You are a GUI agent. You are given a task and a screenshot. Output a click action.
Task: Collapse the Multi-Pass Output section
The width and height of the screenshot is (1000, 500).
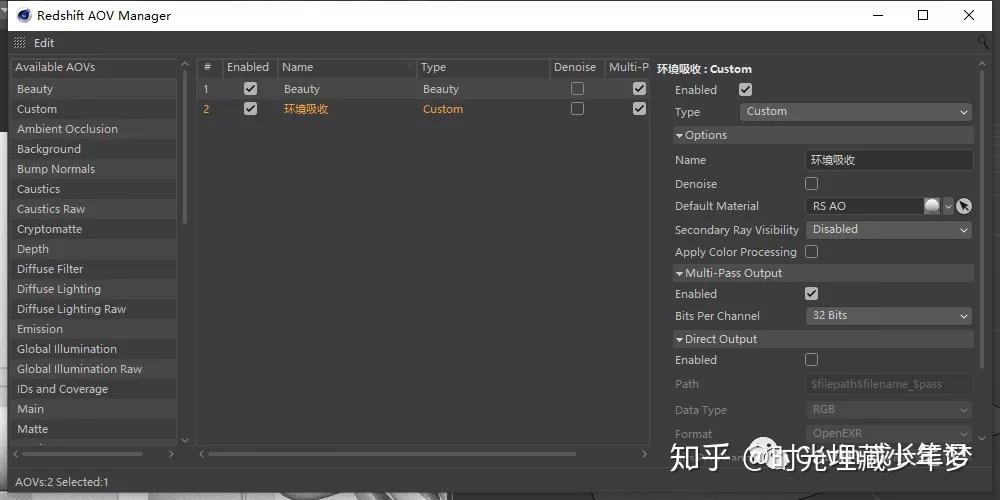coord(680,273)
